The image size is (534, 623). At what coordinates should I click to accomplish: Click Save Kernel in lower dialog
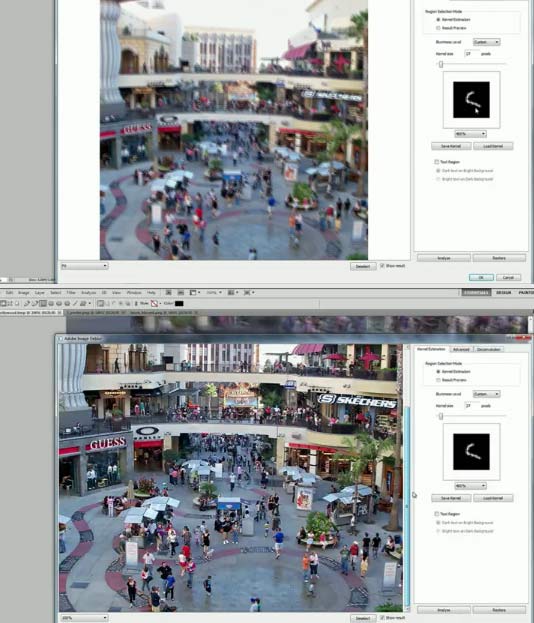point(451,498)
